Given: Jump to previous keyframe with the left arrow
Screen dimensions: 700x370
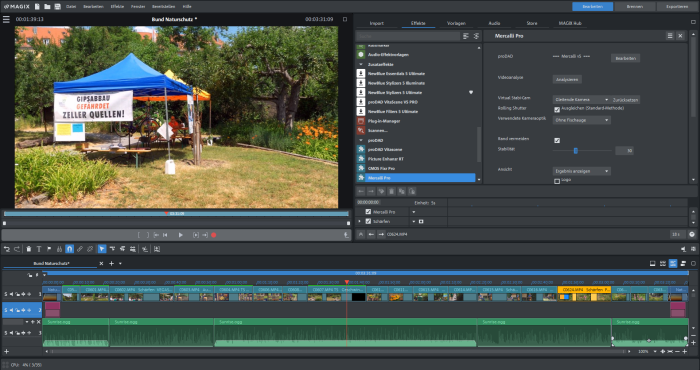Looking at the screenshot, I should (x=361, y=191).
